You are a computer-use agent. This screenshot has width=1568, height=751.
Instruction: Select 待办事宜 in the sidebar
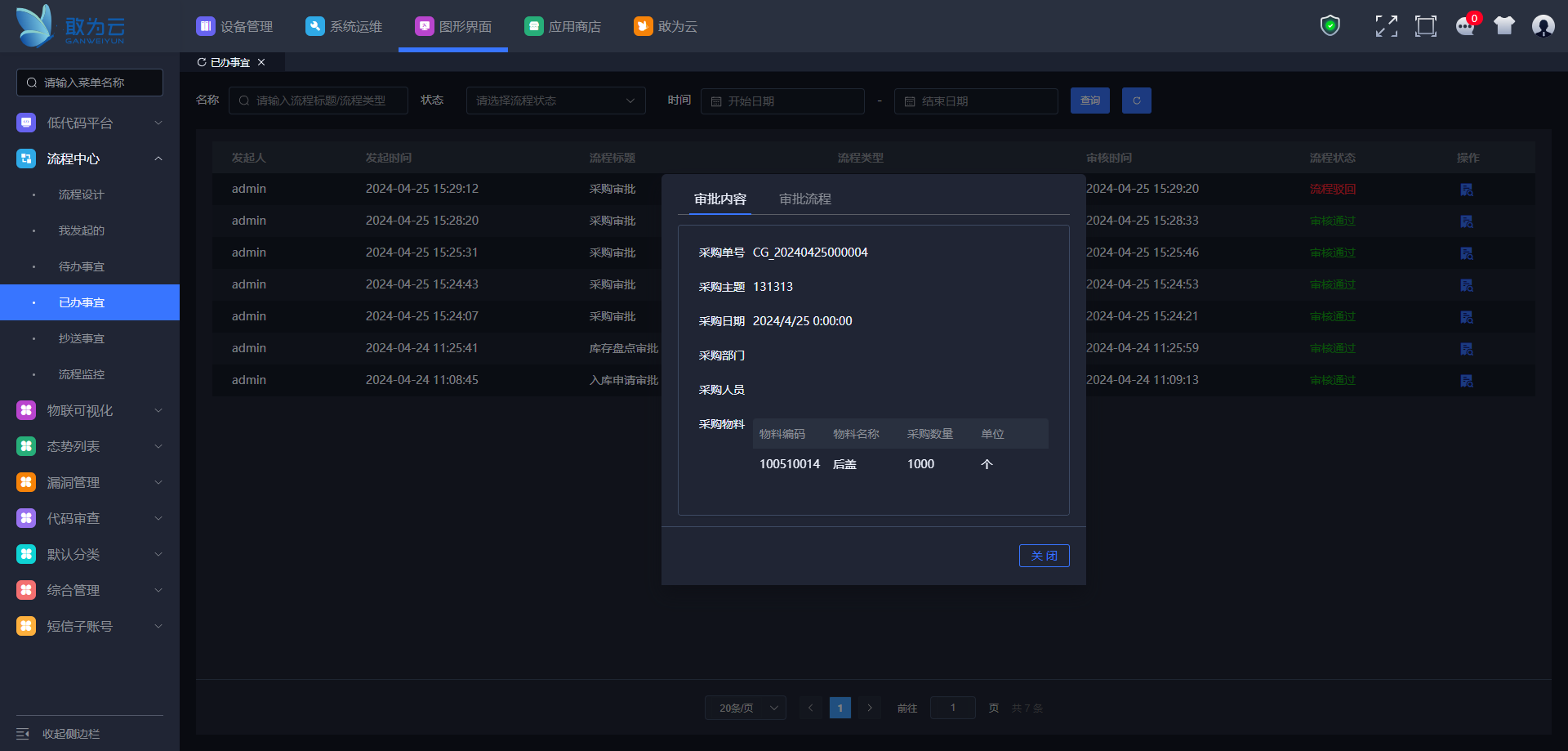coord(82,266)
